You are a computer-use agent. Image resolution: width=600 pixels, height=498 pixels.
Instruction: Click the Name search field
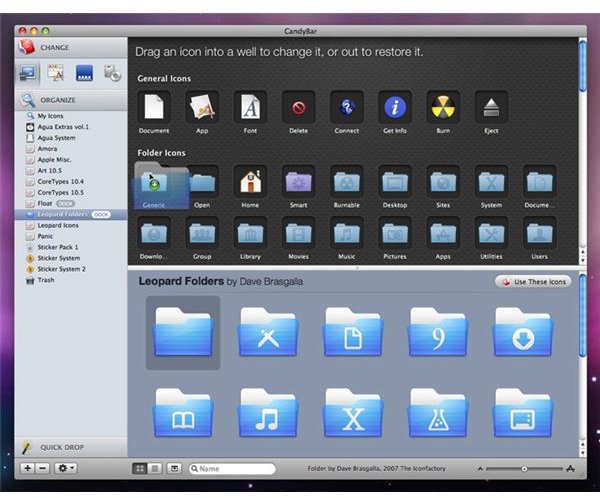(232, 469)
